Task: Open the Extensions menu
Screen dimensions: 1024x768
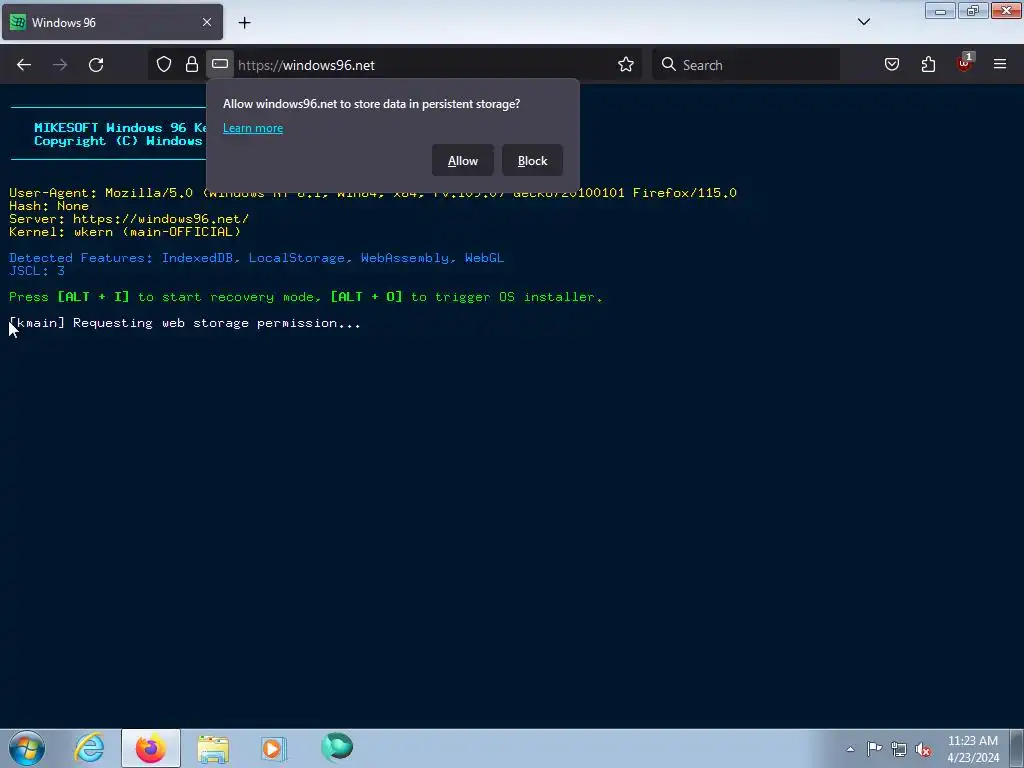Action: (928, 65)
